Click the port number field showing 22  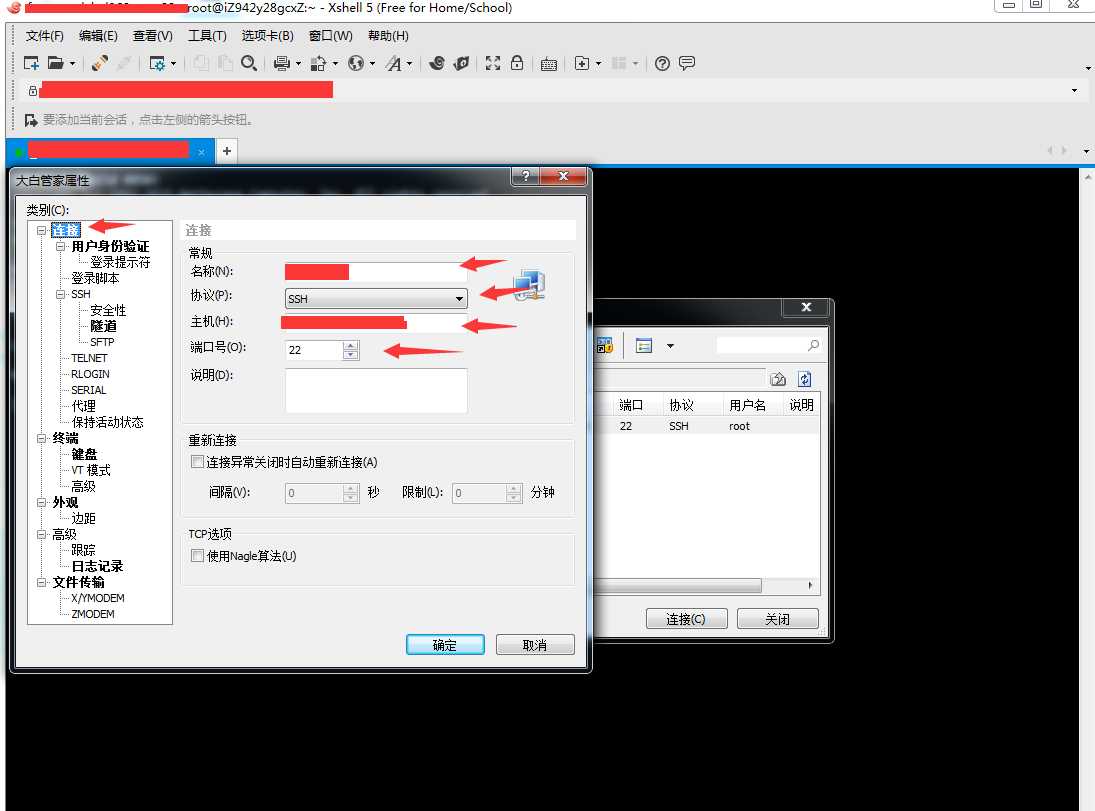pos(314,350)
